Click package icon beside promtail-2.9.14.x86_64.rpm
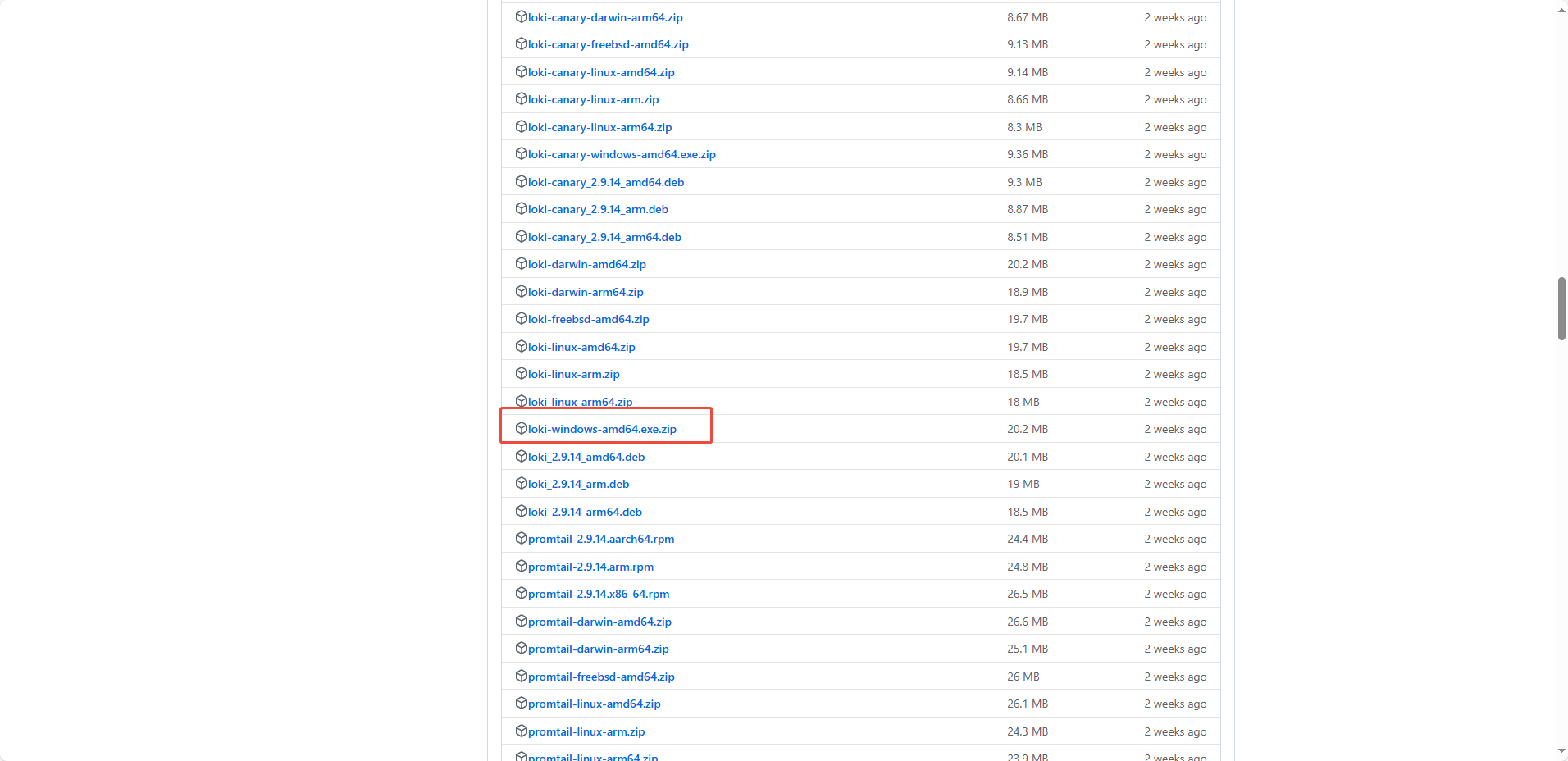The image size is (1568, 761). [521, 594]
